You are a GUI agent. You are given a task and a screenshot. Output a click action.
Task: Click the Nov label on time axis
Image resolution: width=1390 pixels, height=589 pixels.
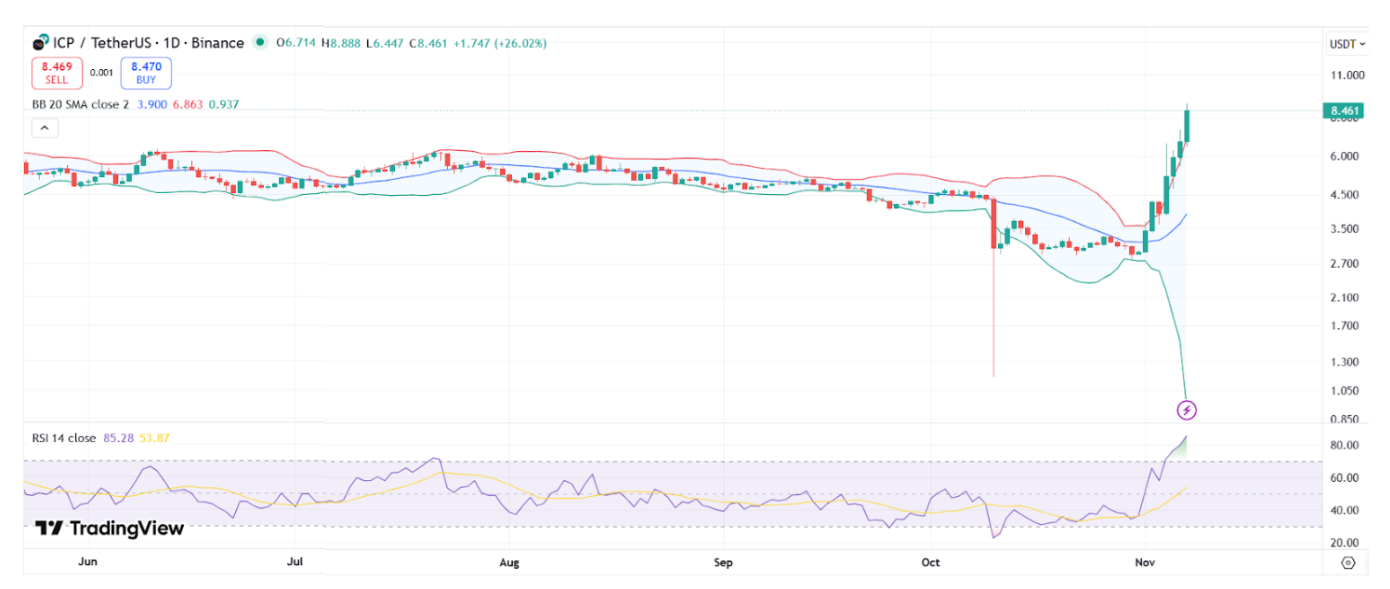pyautogui.click(x=1145, y=562)
